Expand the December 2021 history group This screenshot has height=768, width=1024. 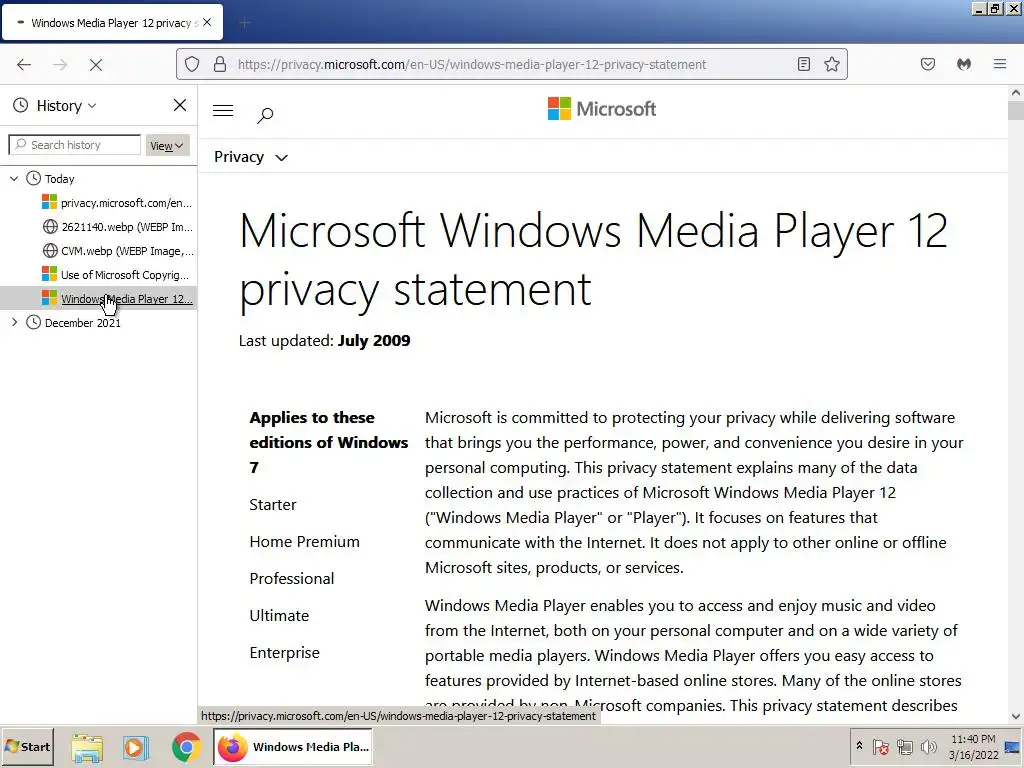(x=14, y=322)
